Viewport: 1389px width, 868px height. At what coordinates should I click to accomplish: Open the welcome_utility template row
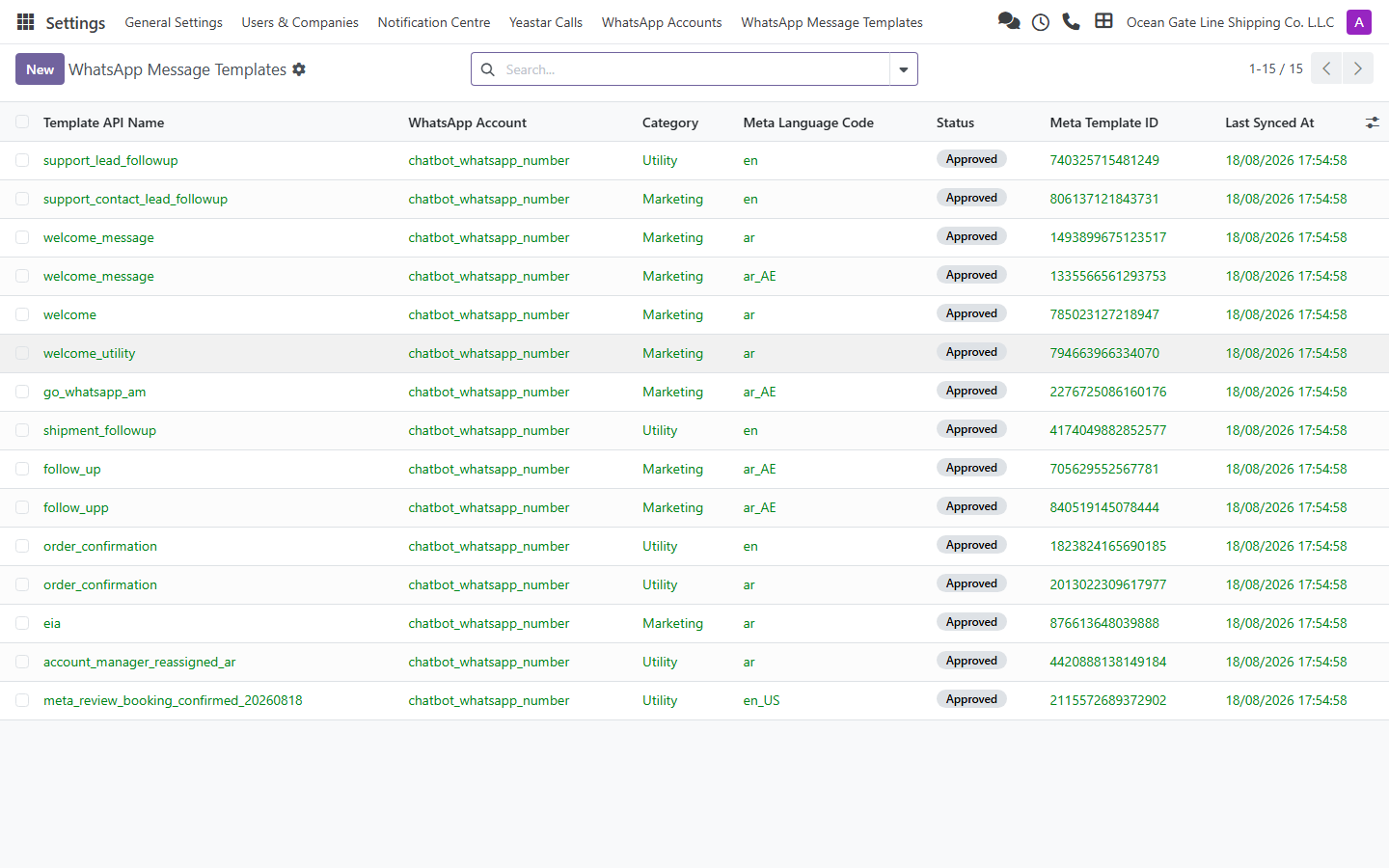click(x=90, y=353)
